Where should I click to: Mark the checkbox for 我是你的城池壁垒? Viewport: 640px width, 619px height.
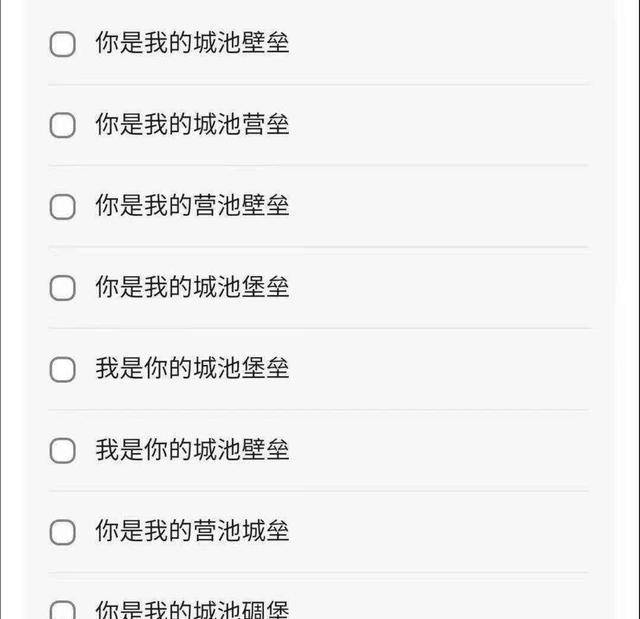click(63, 451)
